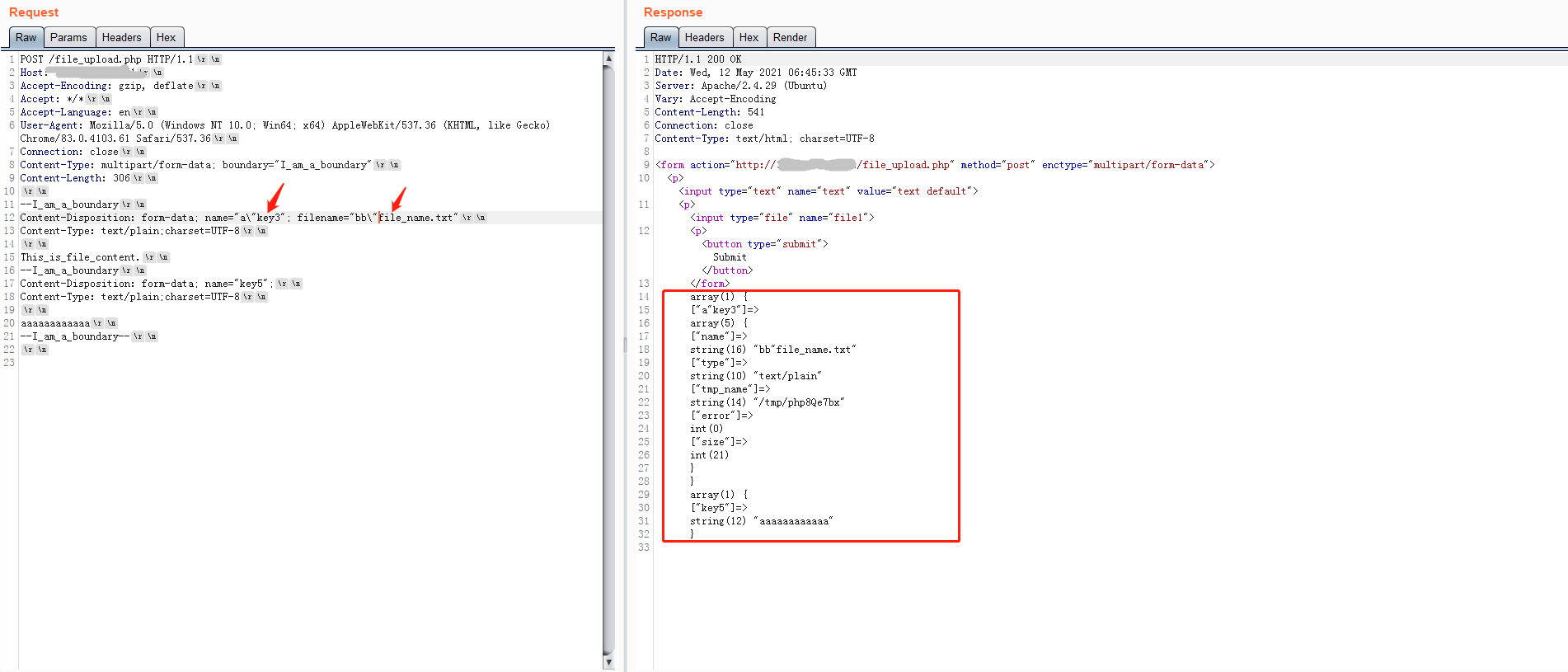Click the This_is_file_content line in the request body
1568x672 pixels.
coord(80,257)
